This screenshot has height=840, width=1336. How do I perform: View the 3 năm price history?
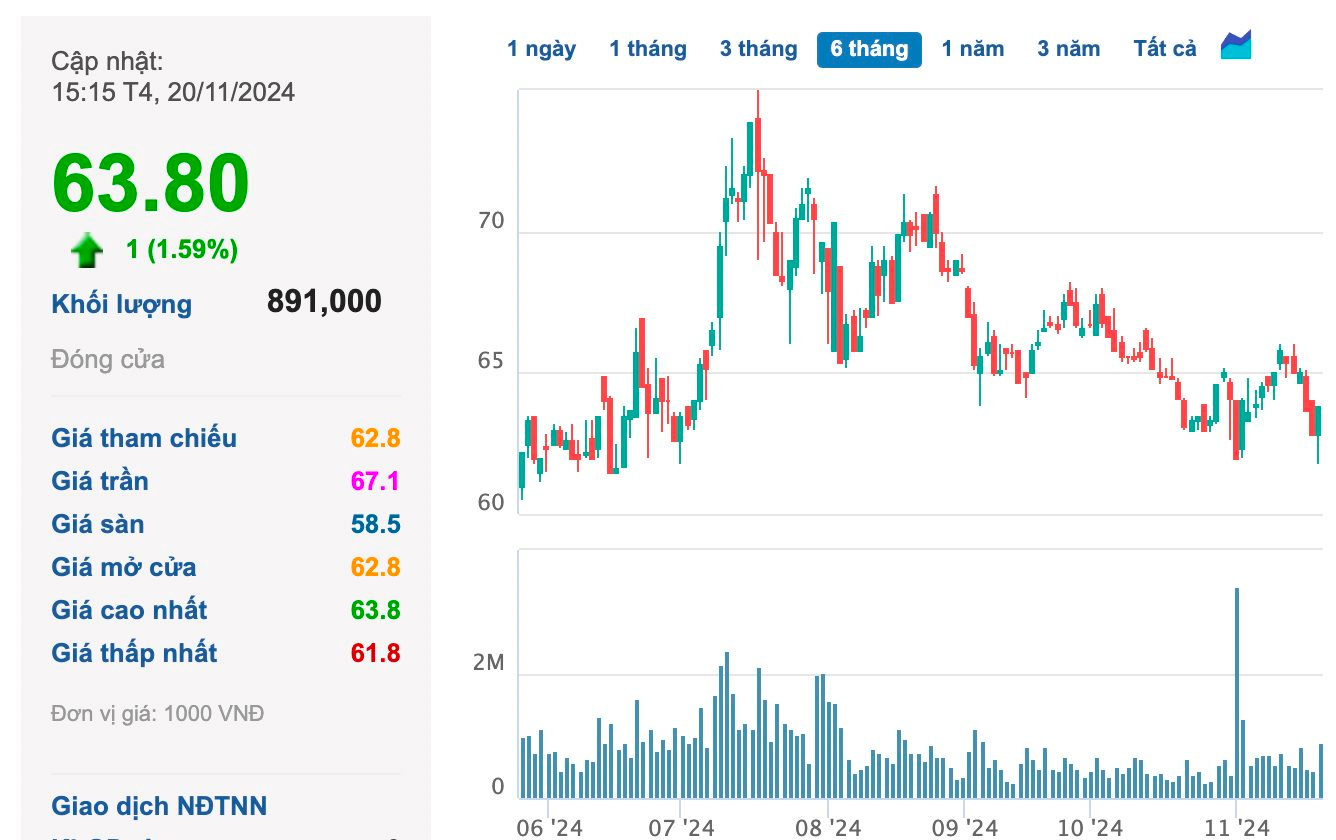pyautogui.click(x=1068, y=49)
